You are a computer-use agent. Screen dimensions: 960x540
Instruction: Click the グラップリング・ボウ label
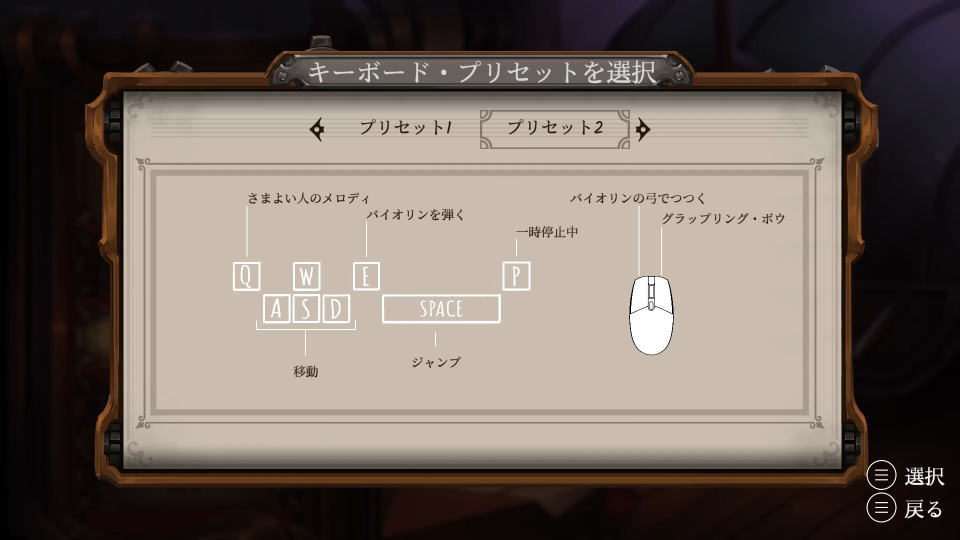point(723,219)
